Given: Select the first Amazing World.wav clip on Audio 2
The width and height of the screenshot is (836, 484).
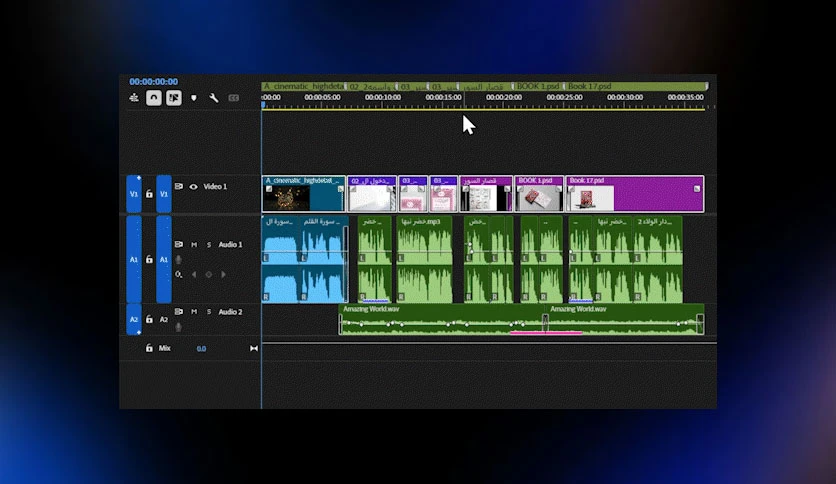Looking at the screenshot, I should (x=441, y=319).
